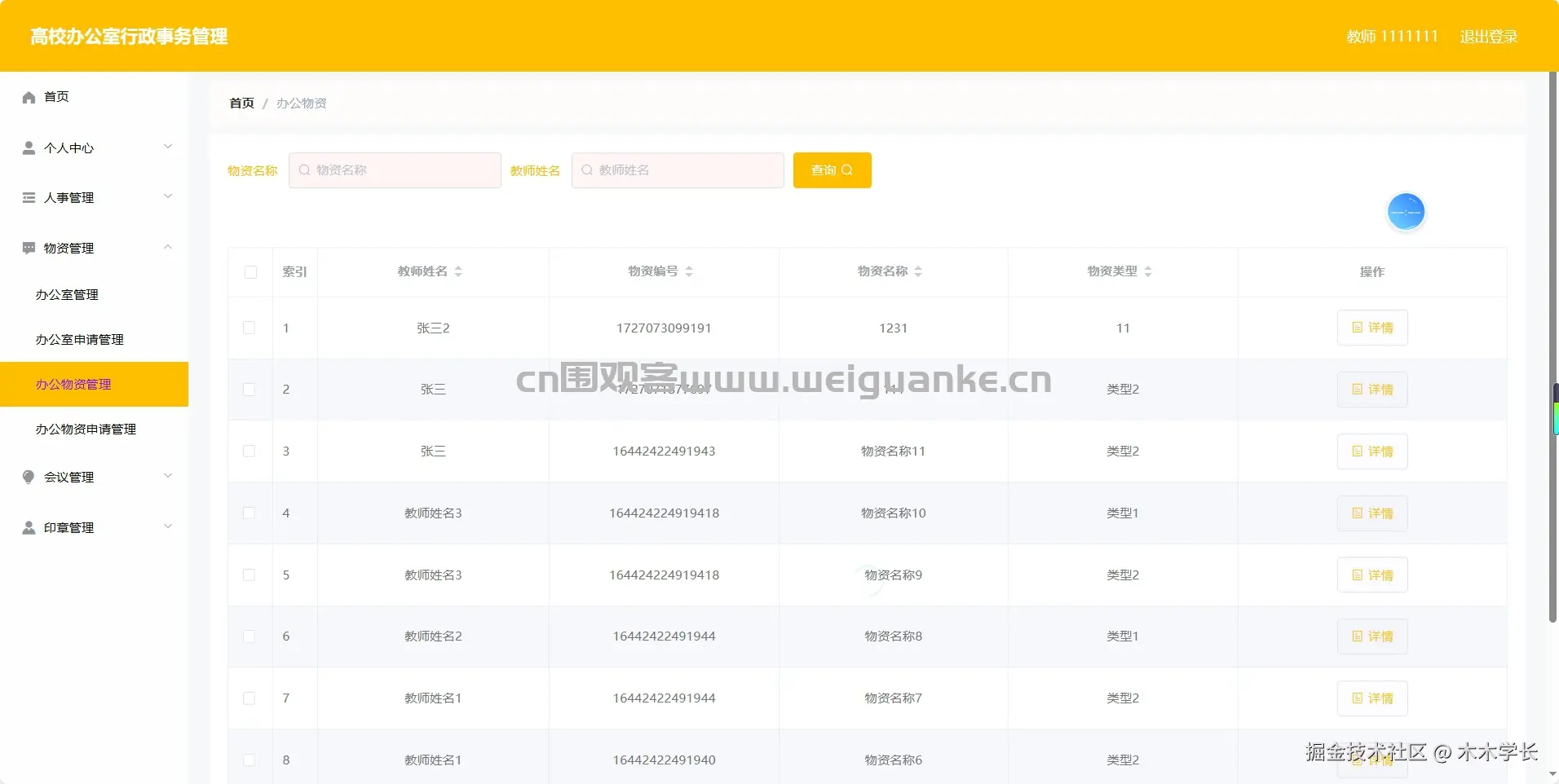Click cell 16442422491943
The width and height of the screenshot is (1559, 784).
coord(664,451)
